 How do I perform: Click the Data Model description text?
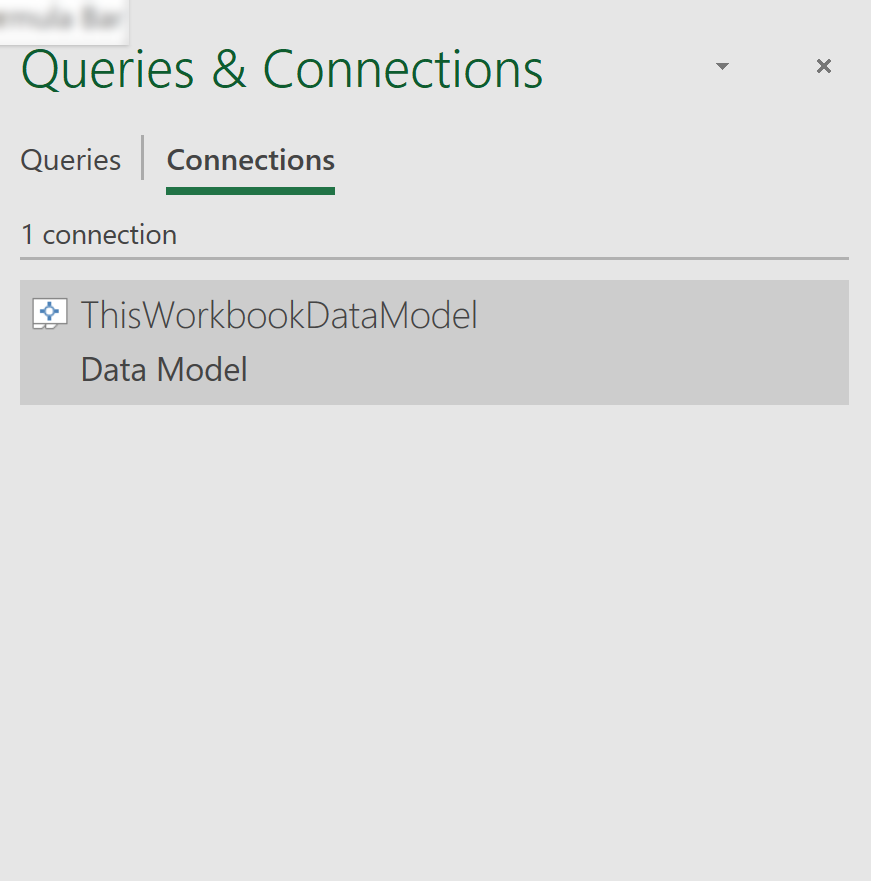164,369
